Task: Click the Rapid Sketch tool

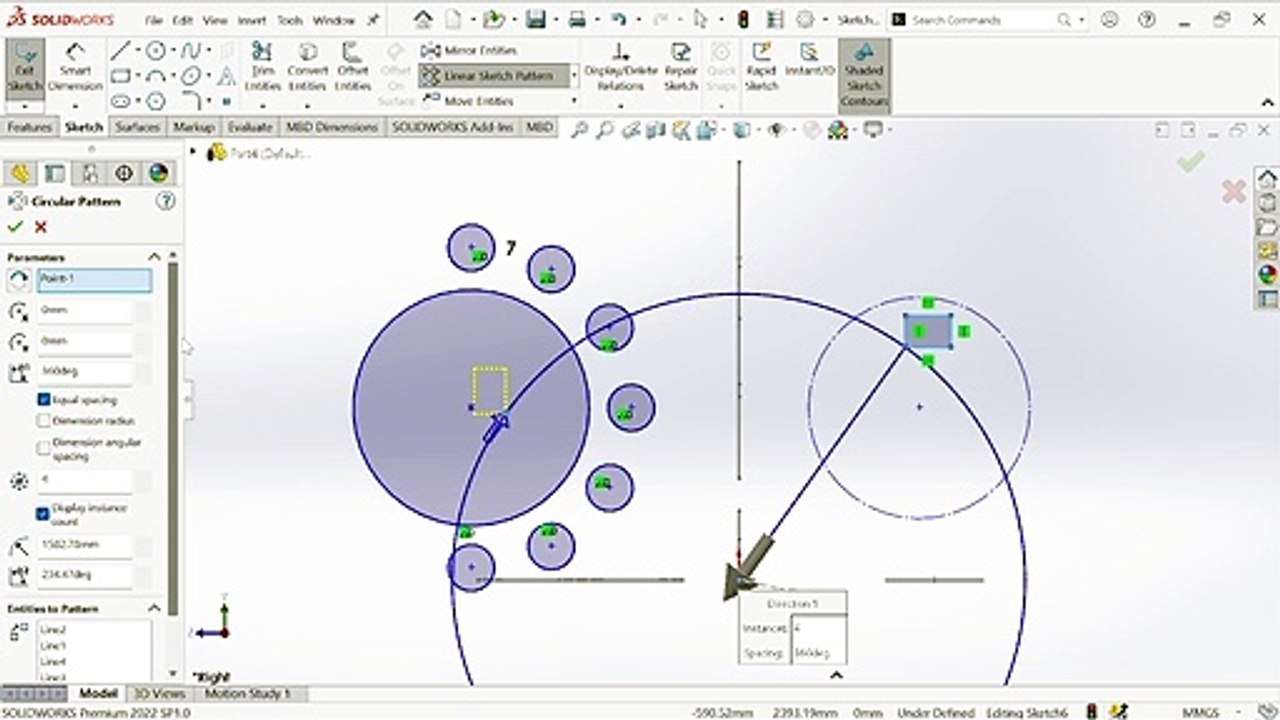Action: (761, 67)
